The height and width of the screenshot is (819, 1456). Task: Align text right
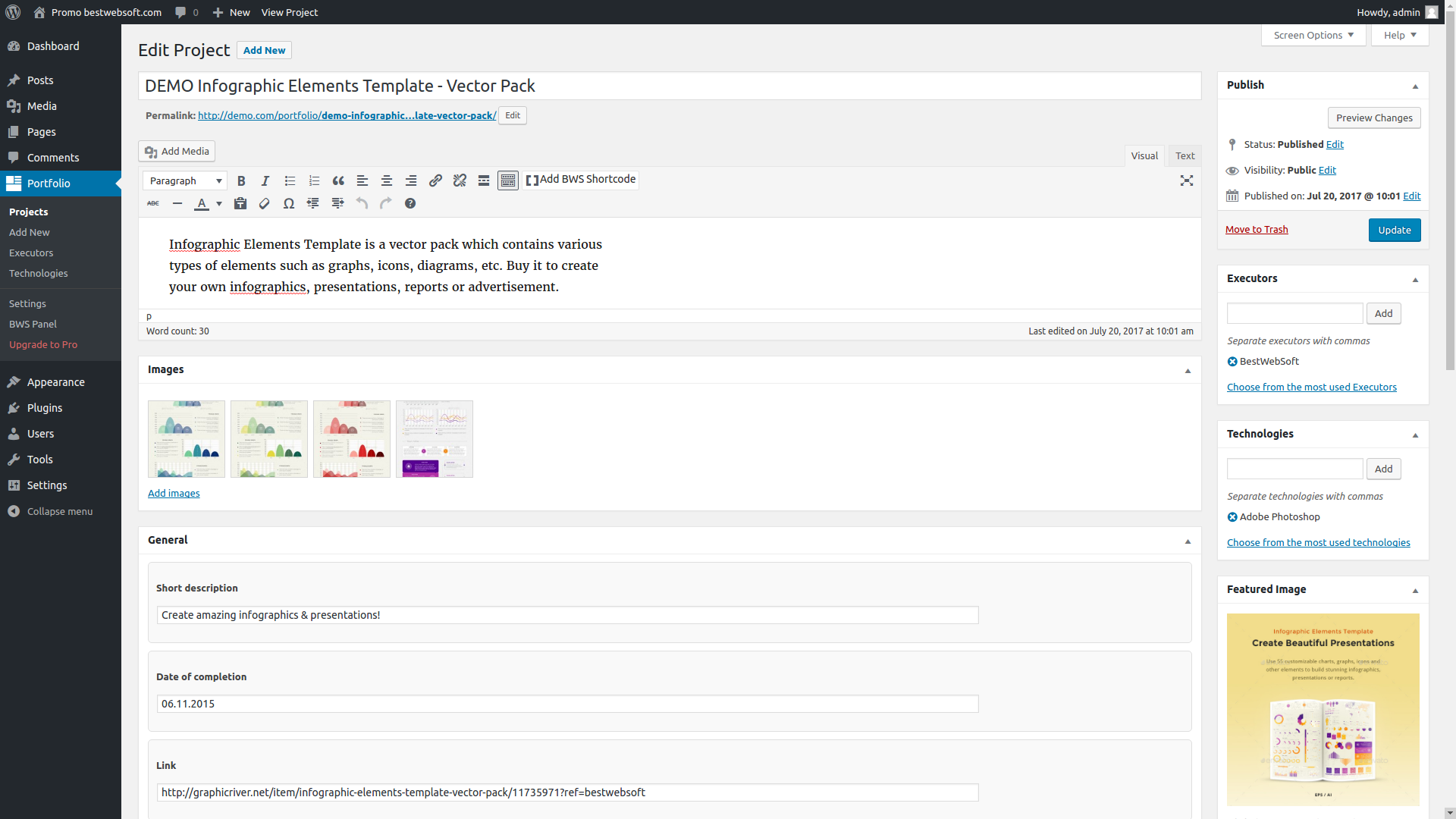[x=411, y=180]
